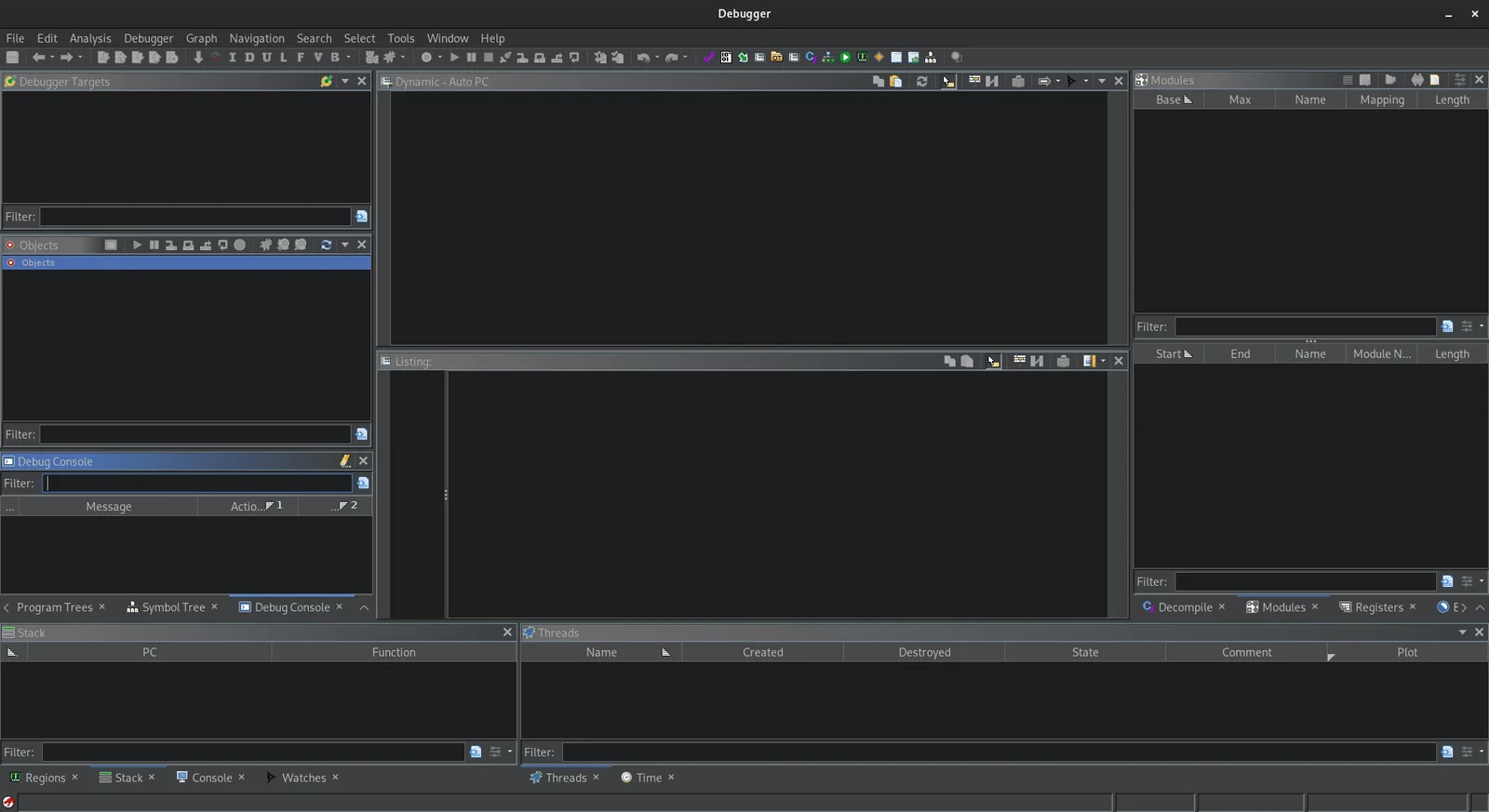
Task: Switch to the Time tab
Action: 649,778
